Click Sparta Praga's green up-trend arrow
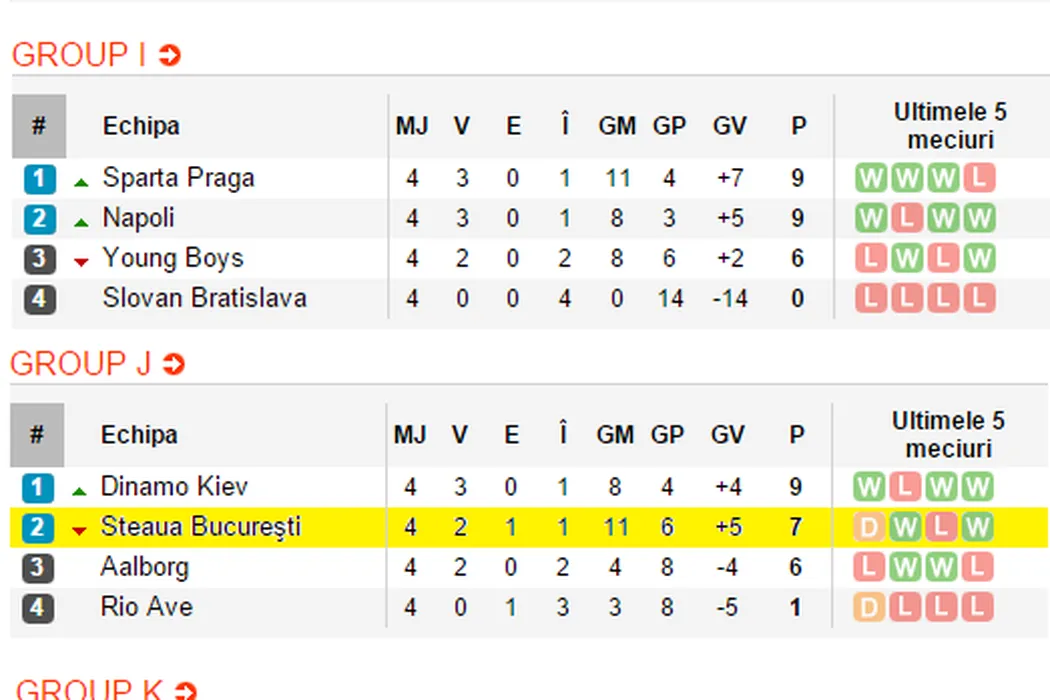Viewport: 1050px width, 700px height. point(82,182)
